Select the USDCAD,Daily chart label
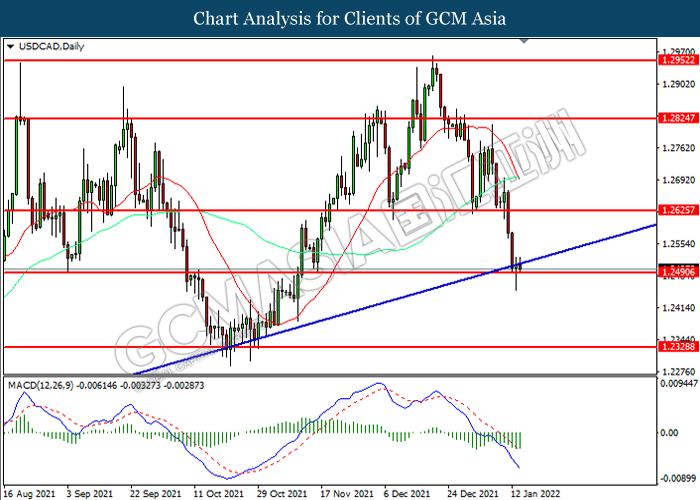700x500 pixels. pos(51,46)
